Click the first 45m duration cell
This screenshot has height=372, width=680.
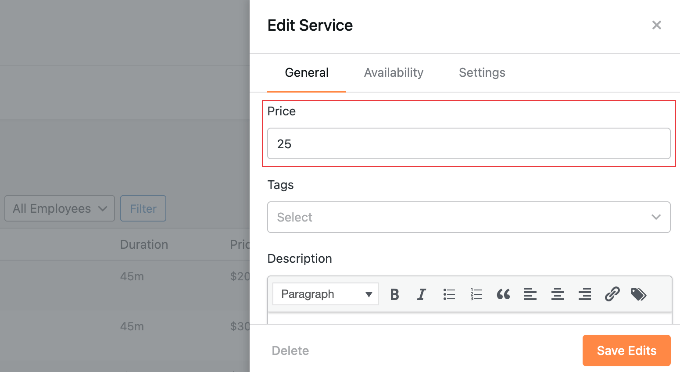coord(132,276)
